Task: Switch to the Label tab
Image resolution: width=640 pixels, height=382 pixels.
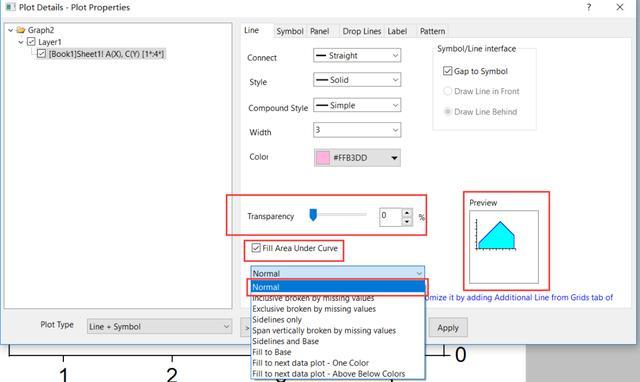Action: [397, 31]
